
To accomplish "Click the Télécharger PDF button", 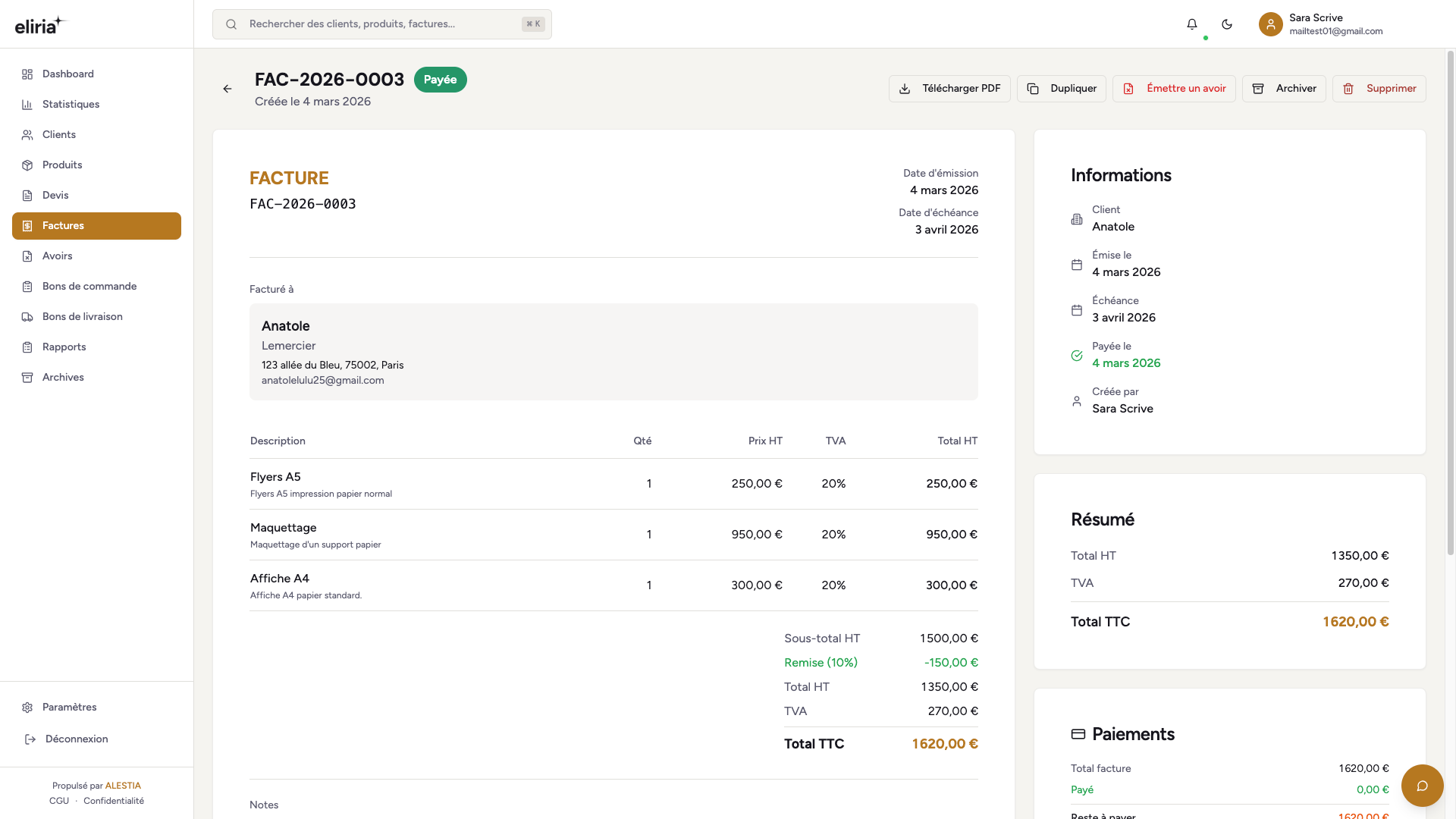I will click(949, 89).
